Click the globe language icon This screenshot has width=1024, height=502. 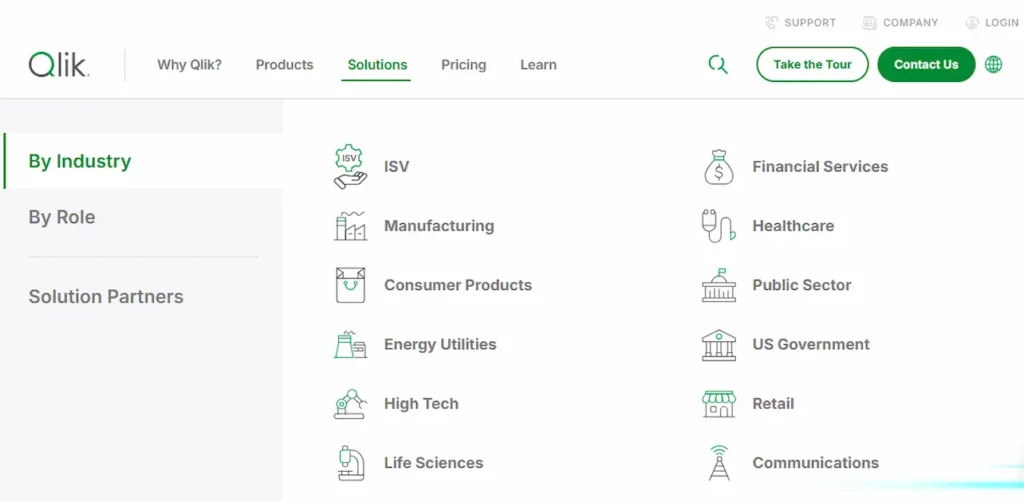coord(993,65)
